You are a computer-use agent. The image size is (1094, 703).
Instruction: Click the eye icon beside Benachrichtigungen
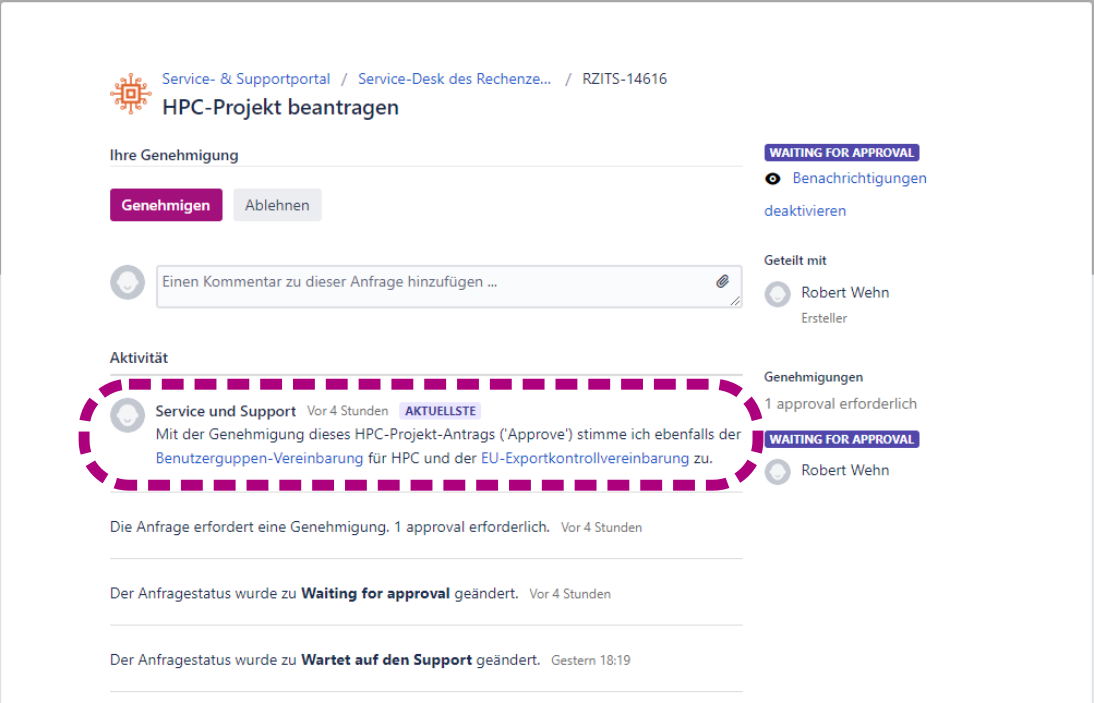point(773,179)
